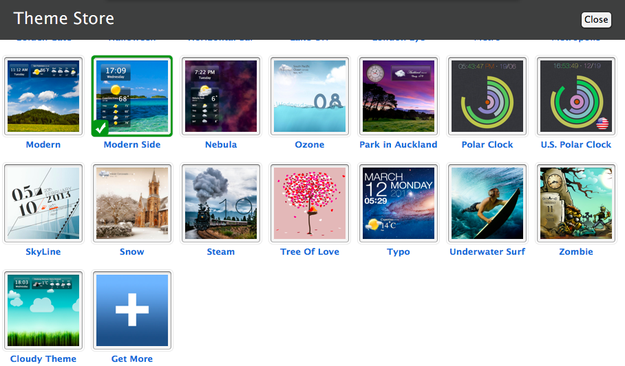Pick the SkyLine theme thumbnail

[43, 203]
